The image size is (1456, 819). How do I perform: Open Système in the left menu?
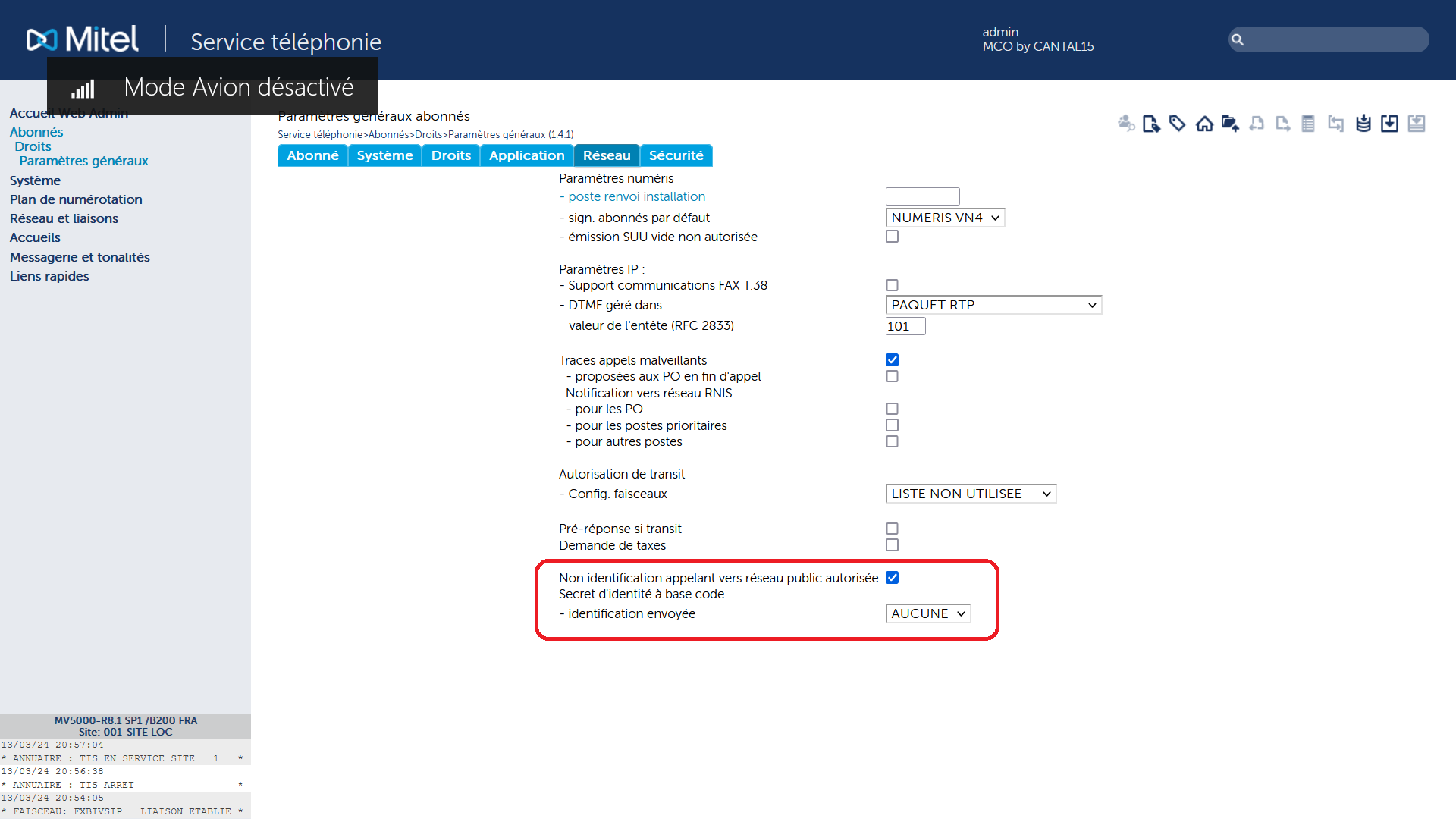35,180
